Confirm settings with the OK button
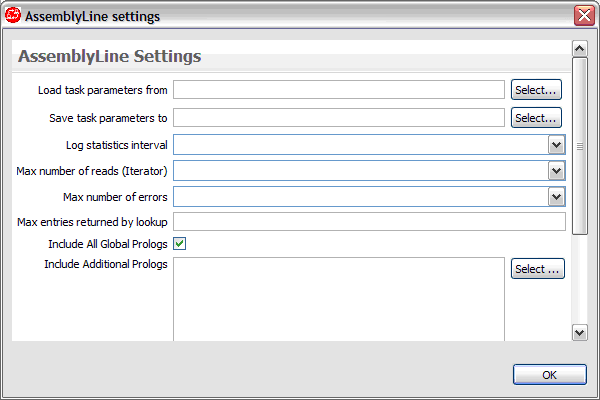Screen dimensions: 600x400 [x=549, y=375]
